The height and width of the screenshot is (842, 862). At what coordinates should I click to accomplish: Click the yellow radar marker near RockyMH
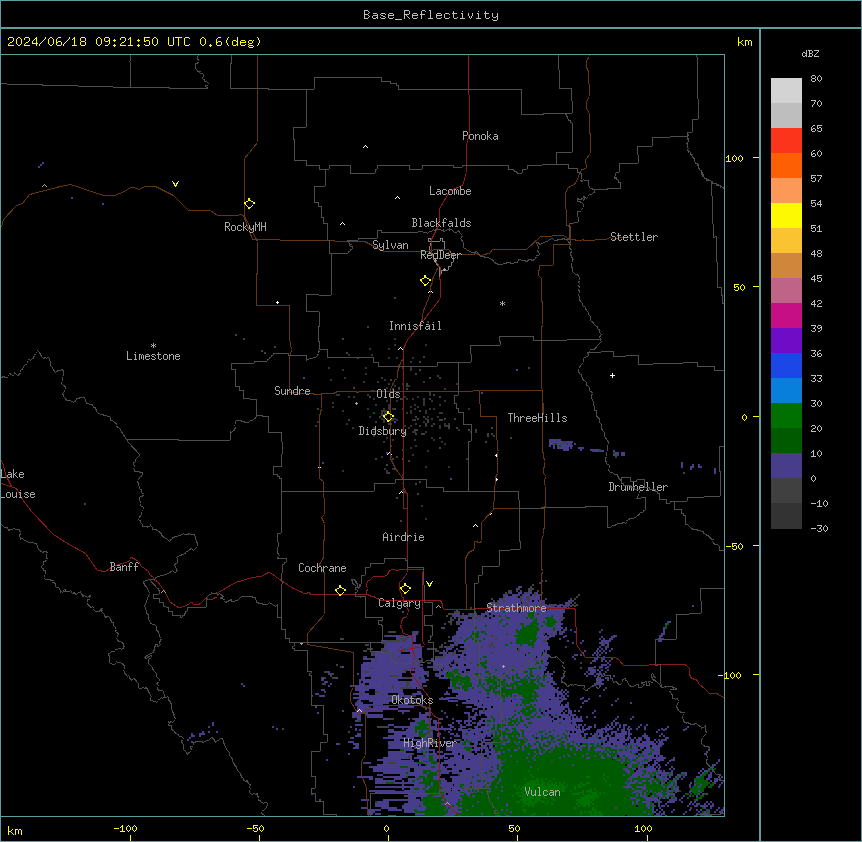(x=249, y=203)
